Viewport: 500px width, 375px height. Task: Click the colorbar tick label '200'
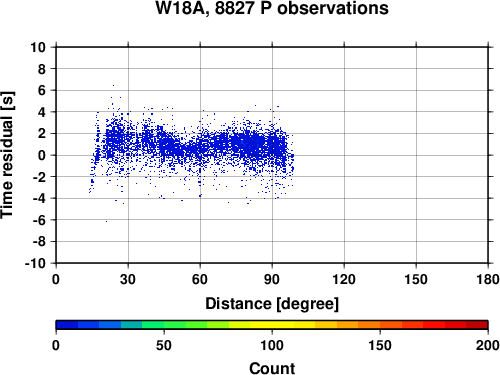(488, 345)
